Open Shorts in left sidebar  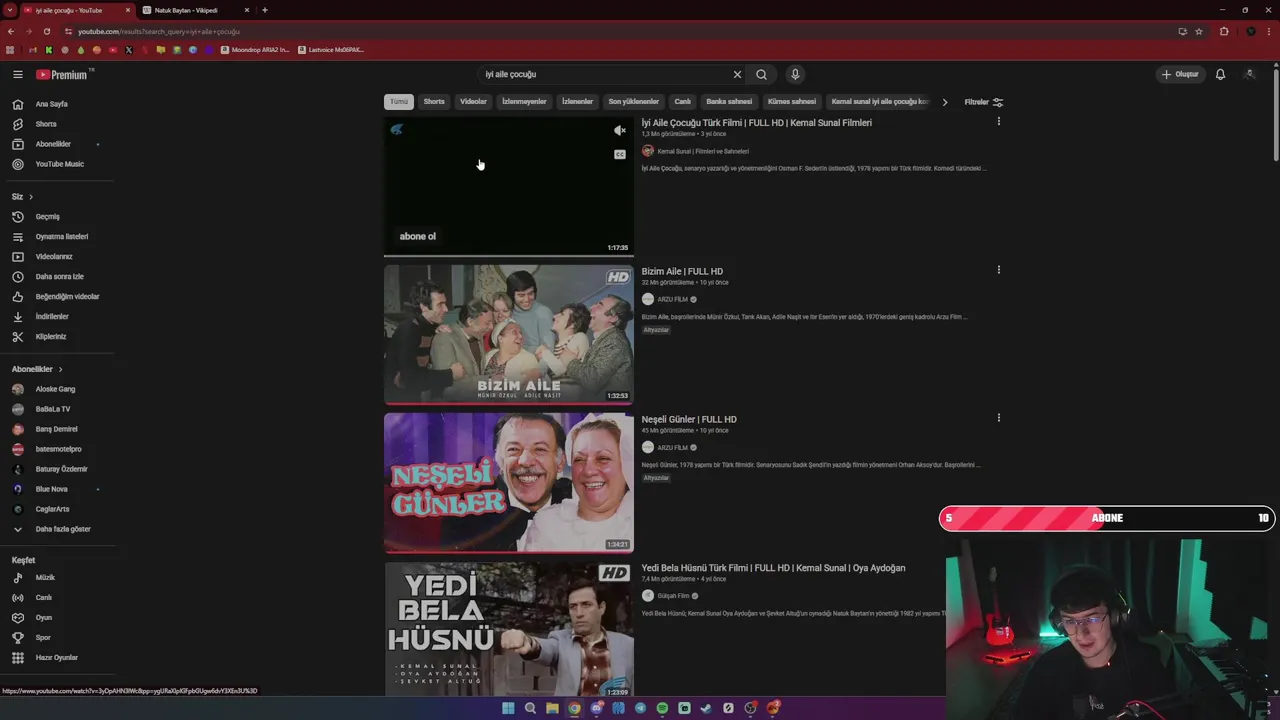(46, 124)
